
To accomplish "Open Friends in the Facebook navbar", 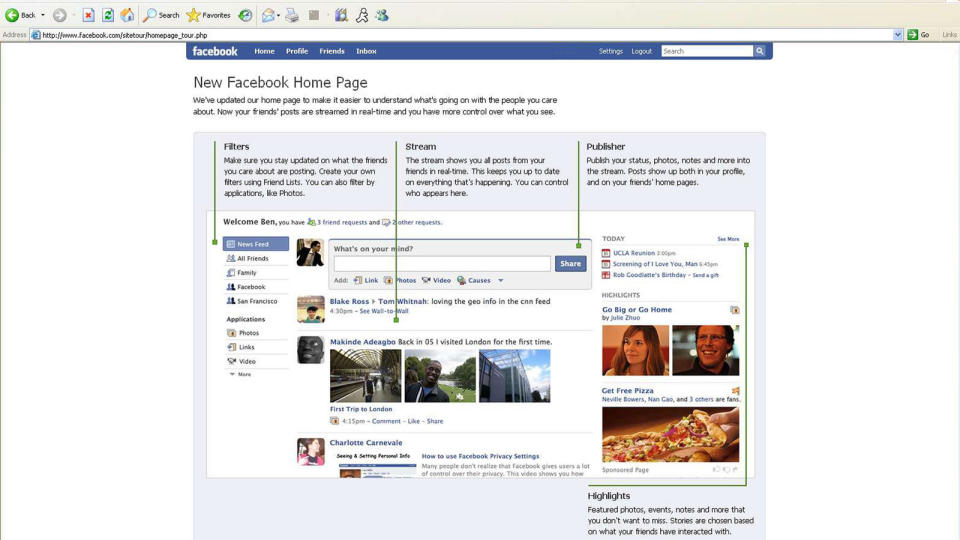I will click(x=332, y=51).
